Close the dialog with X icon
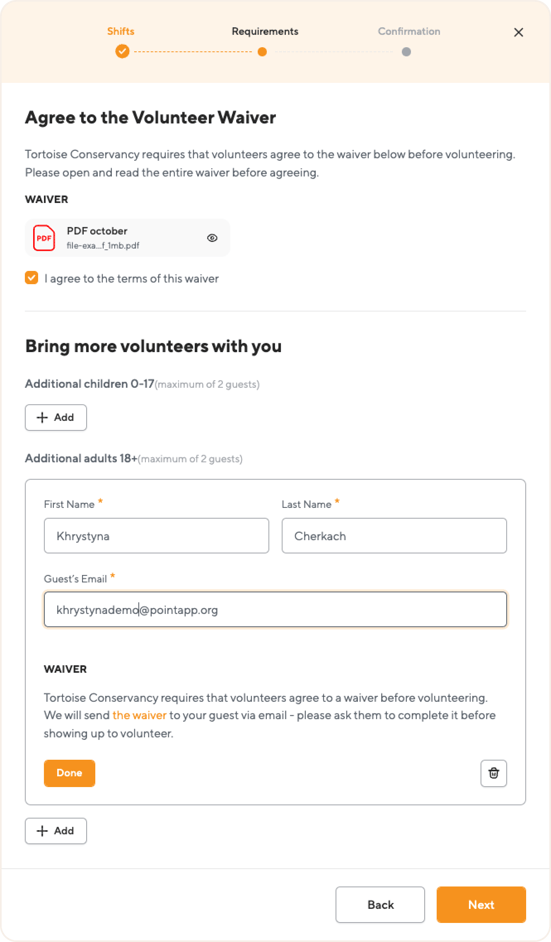551x942 pixels. tap(519, 32)
